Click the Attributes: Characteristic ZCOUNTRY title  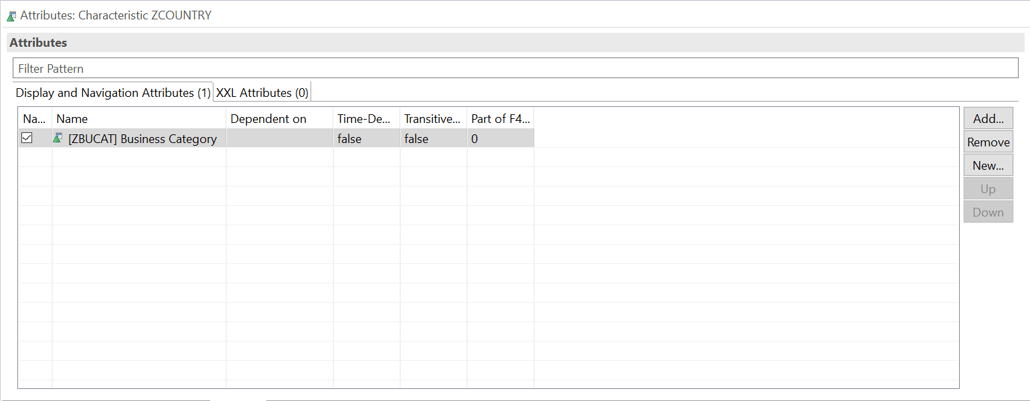[x=116, y=15]
